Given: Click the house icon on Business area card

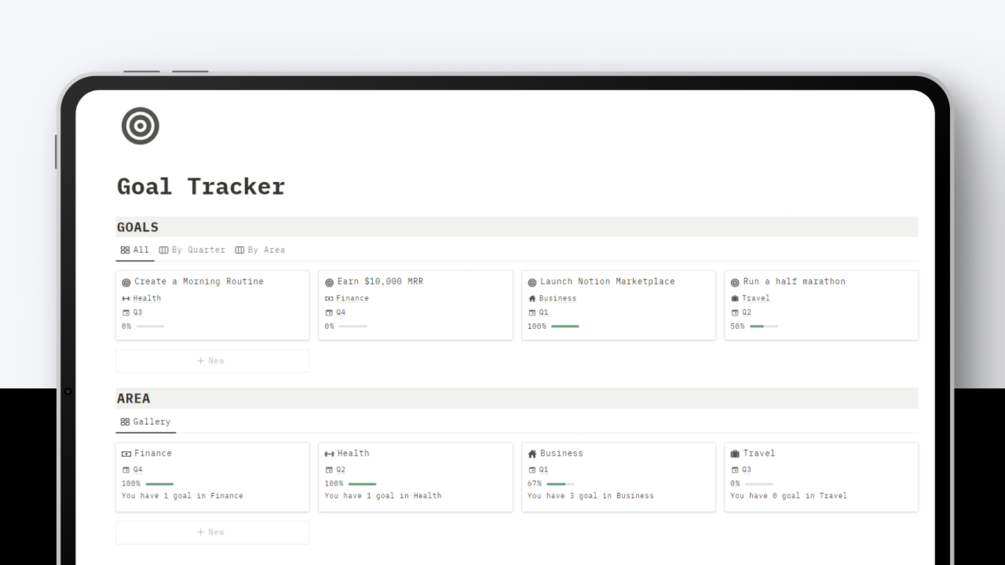Looking at the screenshot, I should [532, 454].
